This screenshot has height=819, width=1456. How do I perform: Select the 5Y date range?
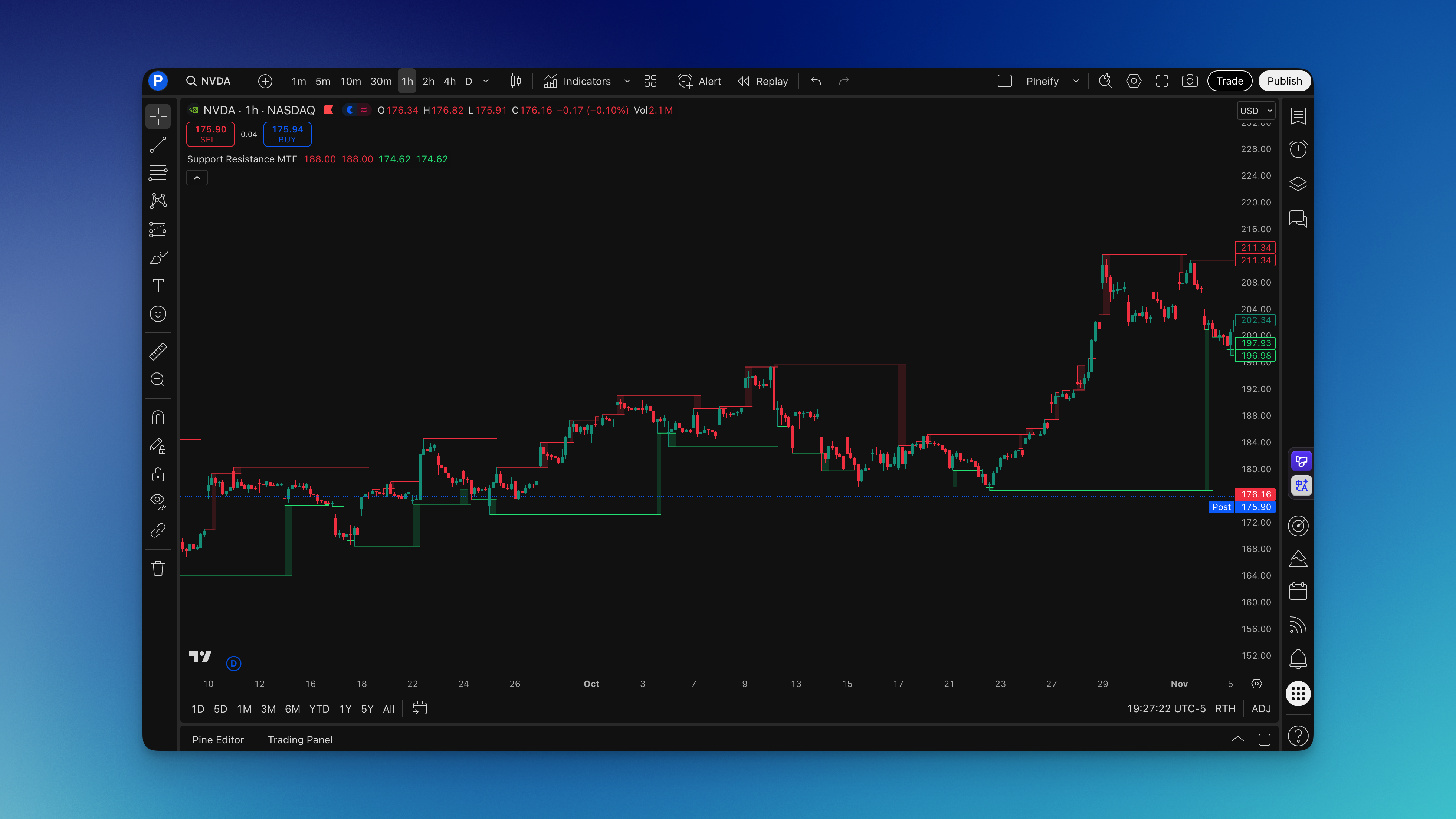pos(367,708)
